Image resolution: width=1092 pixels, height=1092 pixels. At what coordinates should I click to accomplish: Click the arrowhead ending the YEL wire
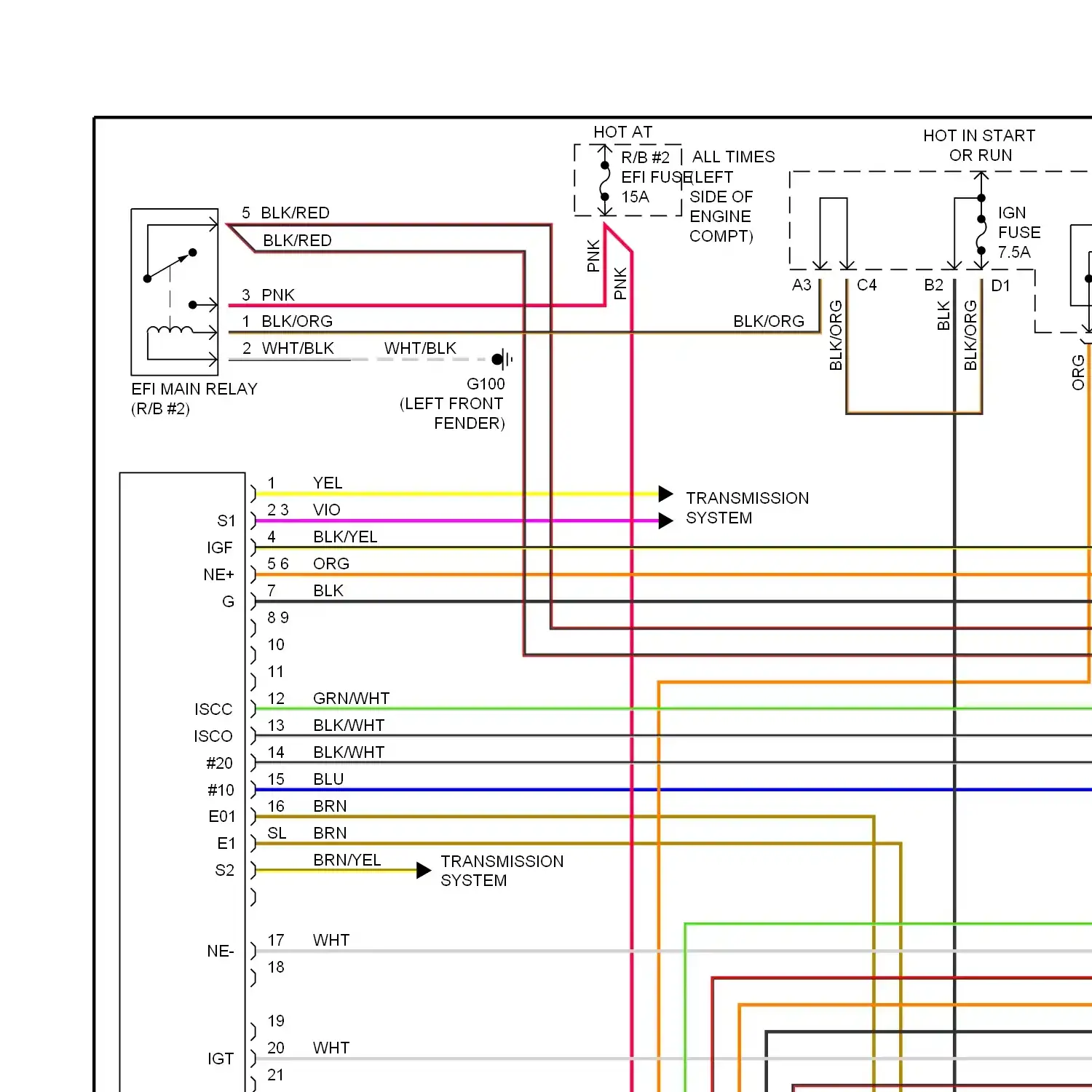[x=665, y=494]
